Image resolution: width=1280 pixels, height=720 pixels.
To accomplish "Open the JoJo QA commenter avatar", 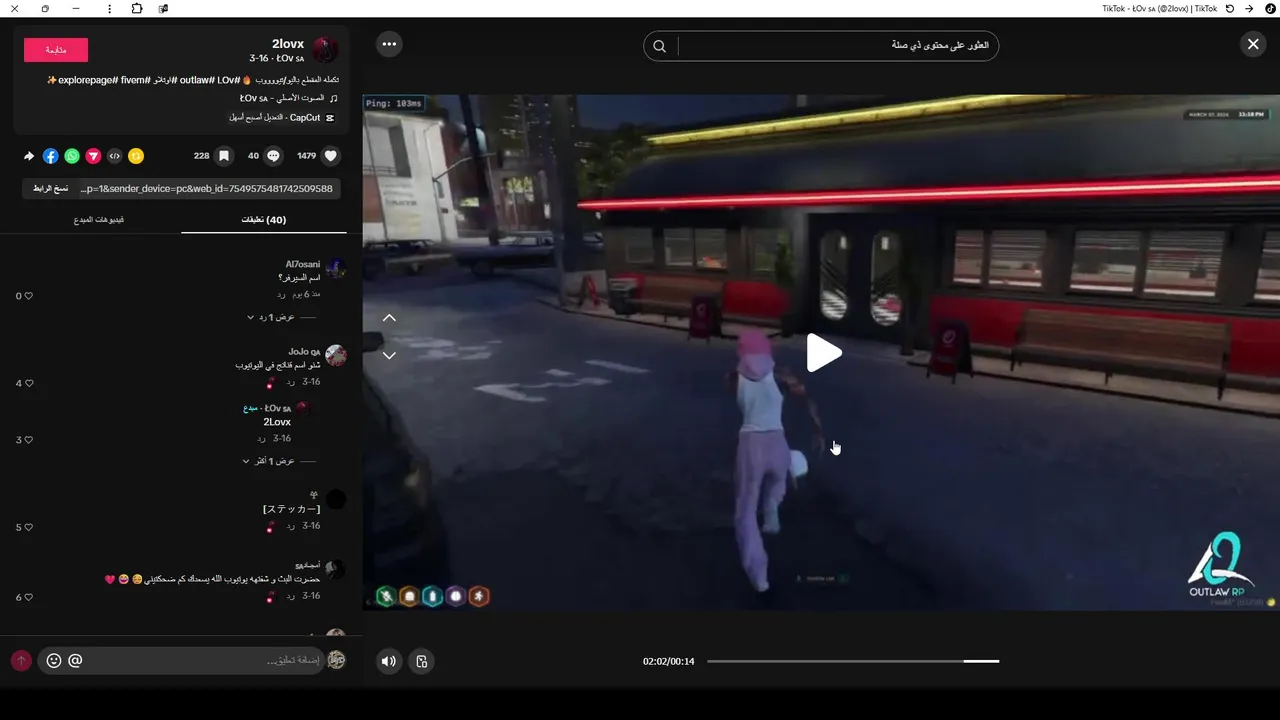I will (336, 355).
